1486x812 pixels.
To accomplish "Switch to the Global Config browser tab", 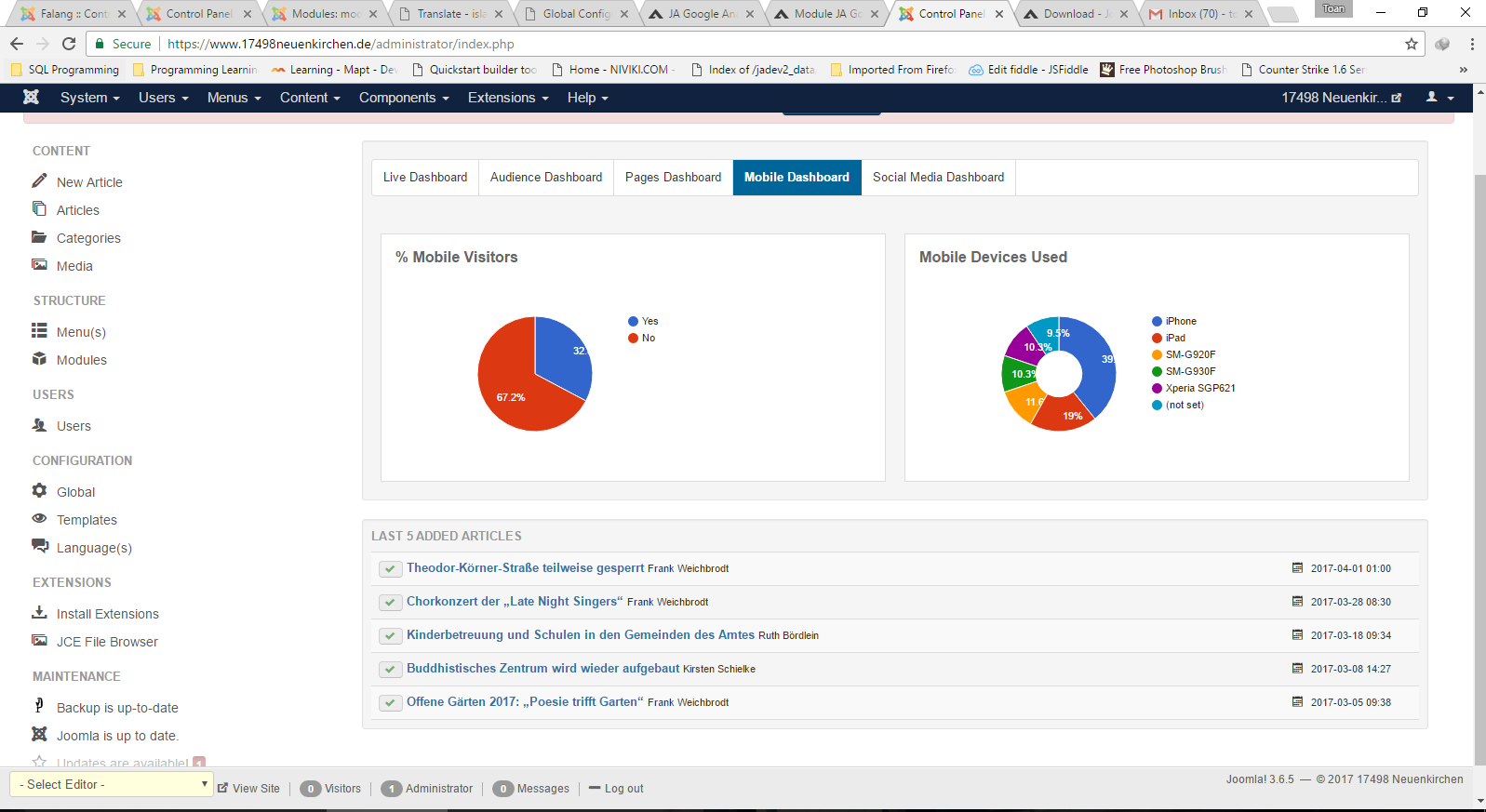I will tap(577, 14).
